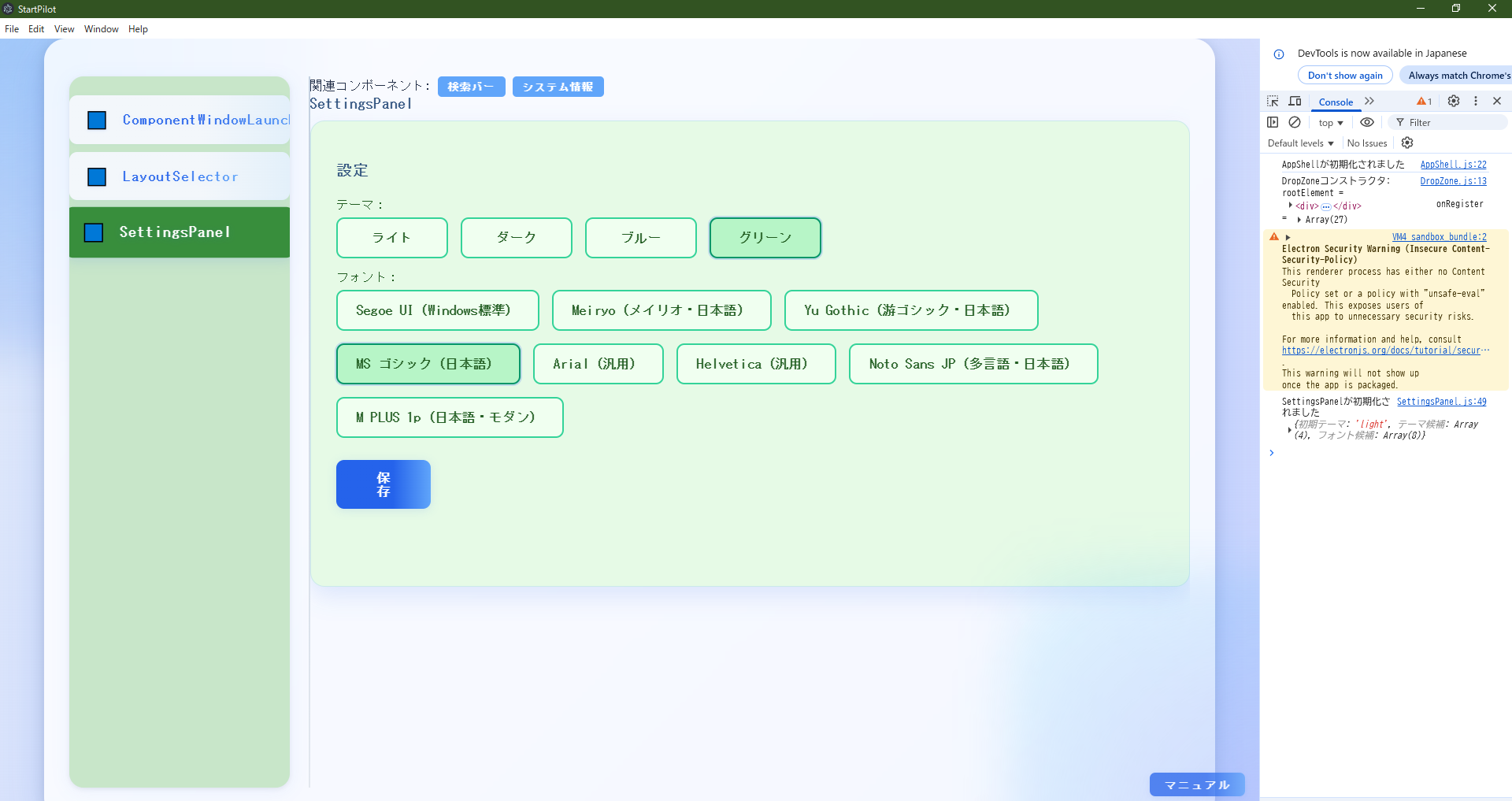1512x801 pixels.
Task: Clear console with the ban icon
Action: (1295, 122)
